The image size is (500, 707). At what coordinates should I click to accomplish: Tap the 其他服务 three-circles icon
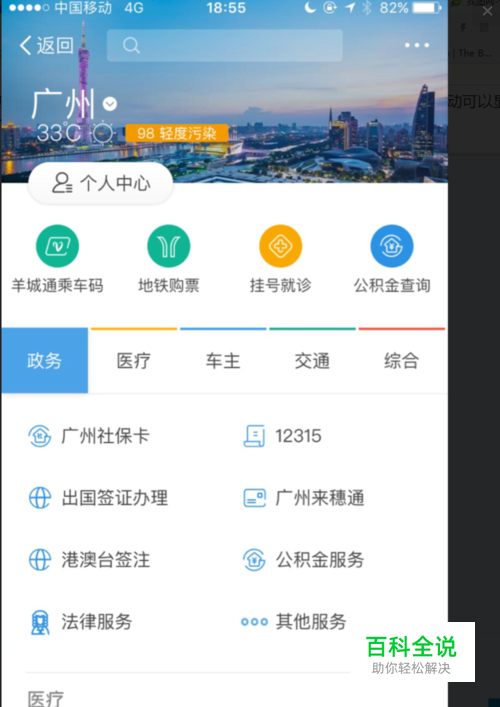point(254,622)
